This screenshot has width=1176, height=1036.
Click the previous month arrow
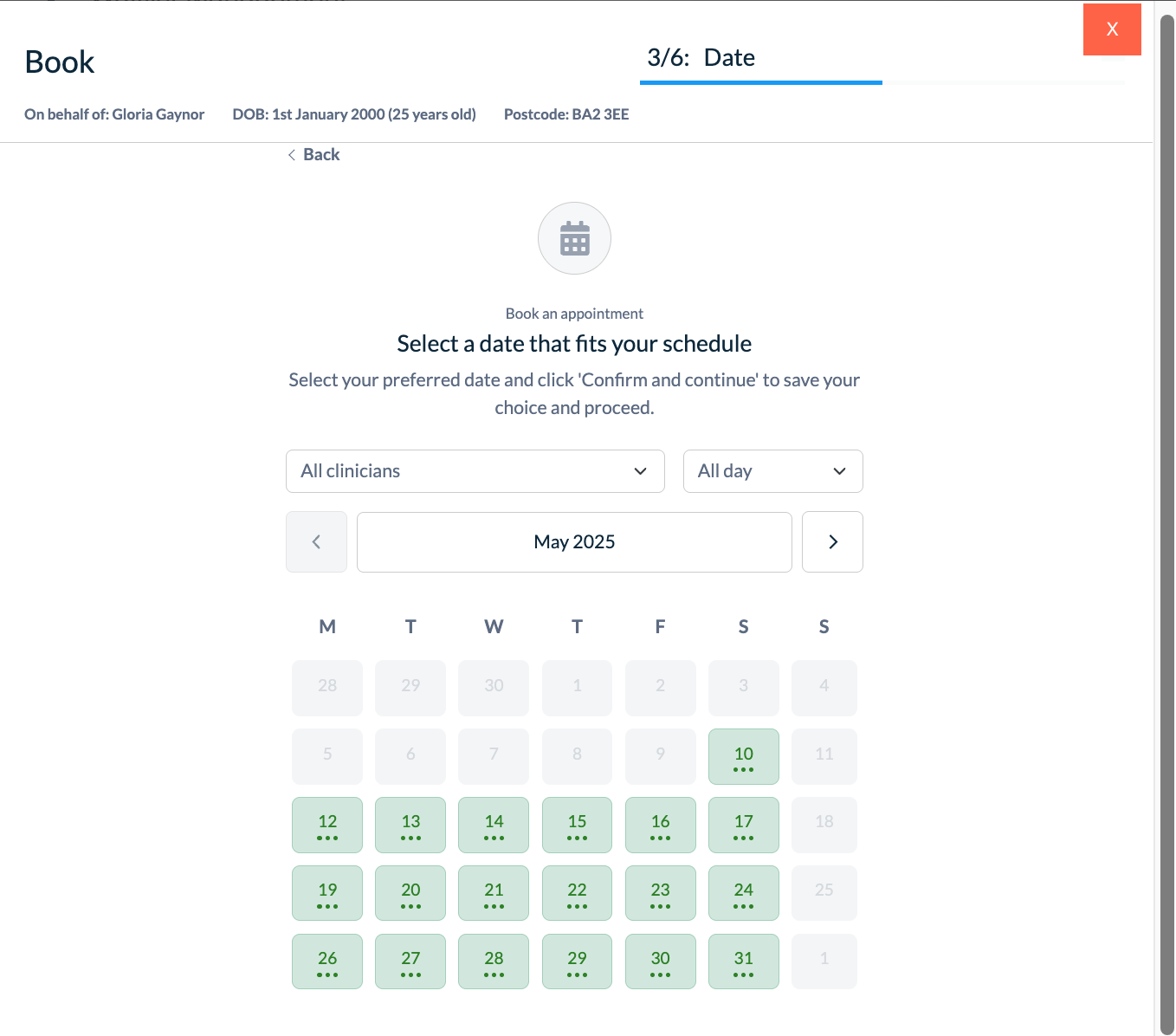pos(316,542)
